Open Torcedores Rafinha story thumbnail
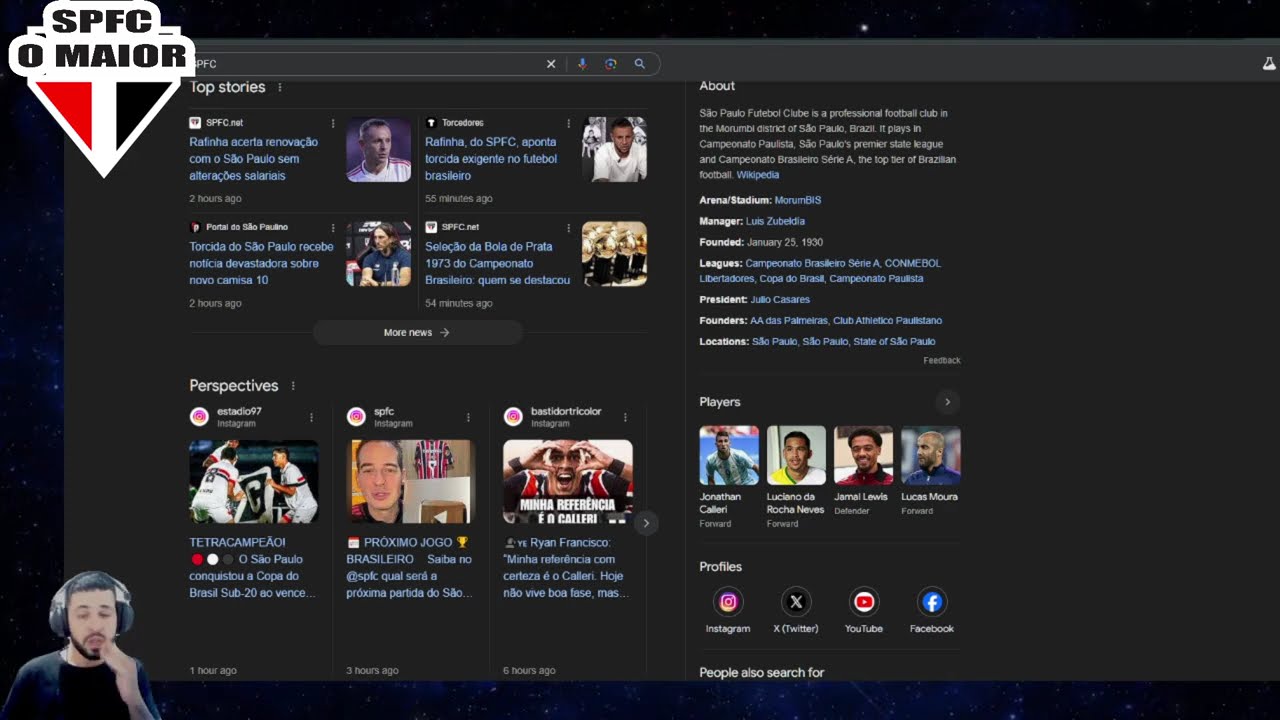Screen dimensions: 1280x720 coord(615,150)
